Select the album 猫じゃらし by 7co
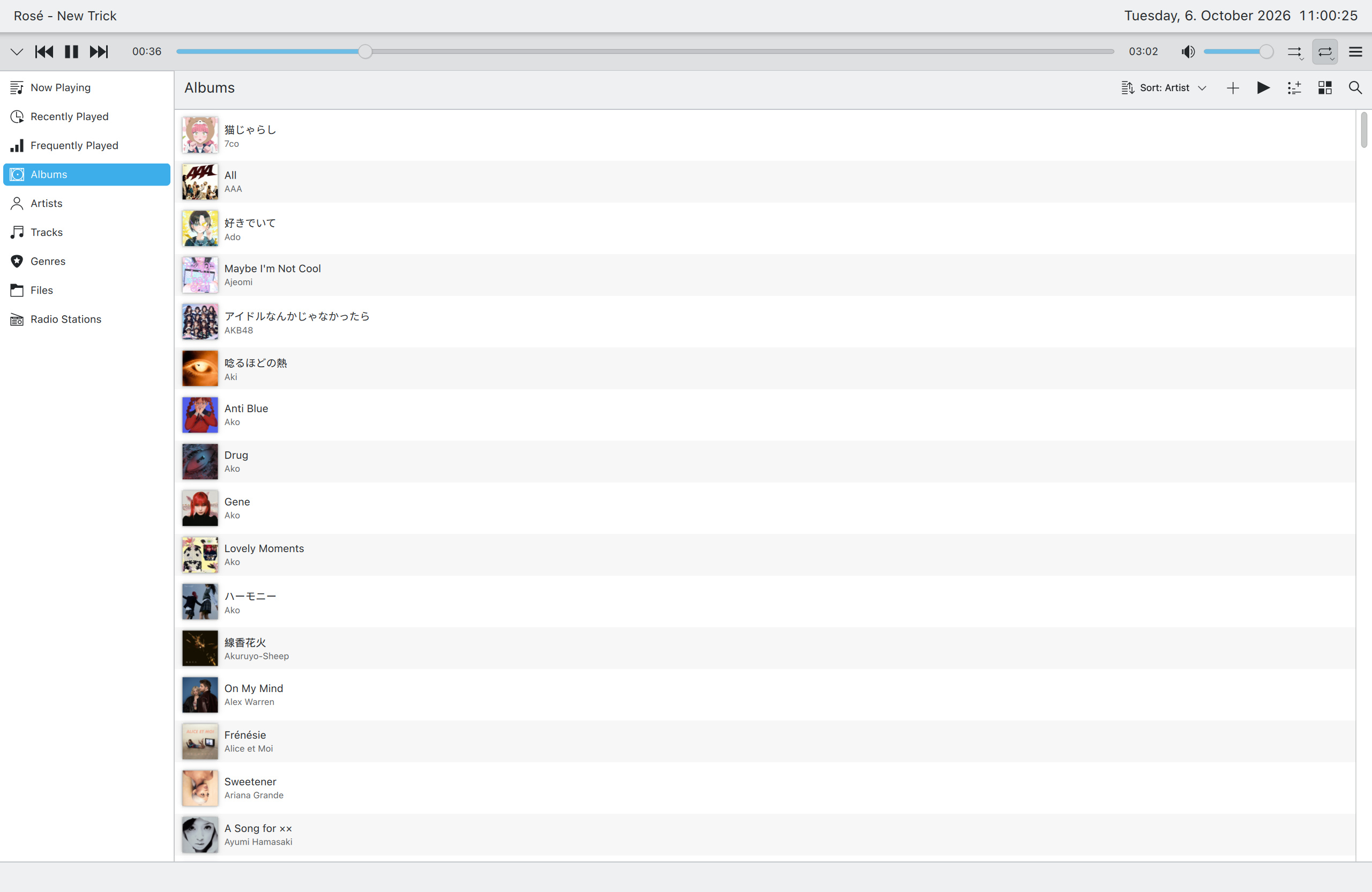The image size is (1372, 892). click(765, 136)
